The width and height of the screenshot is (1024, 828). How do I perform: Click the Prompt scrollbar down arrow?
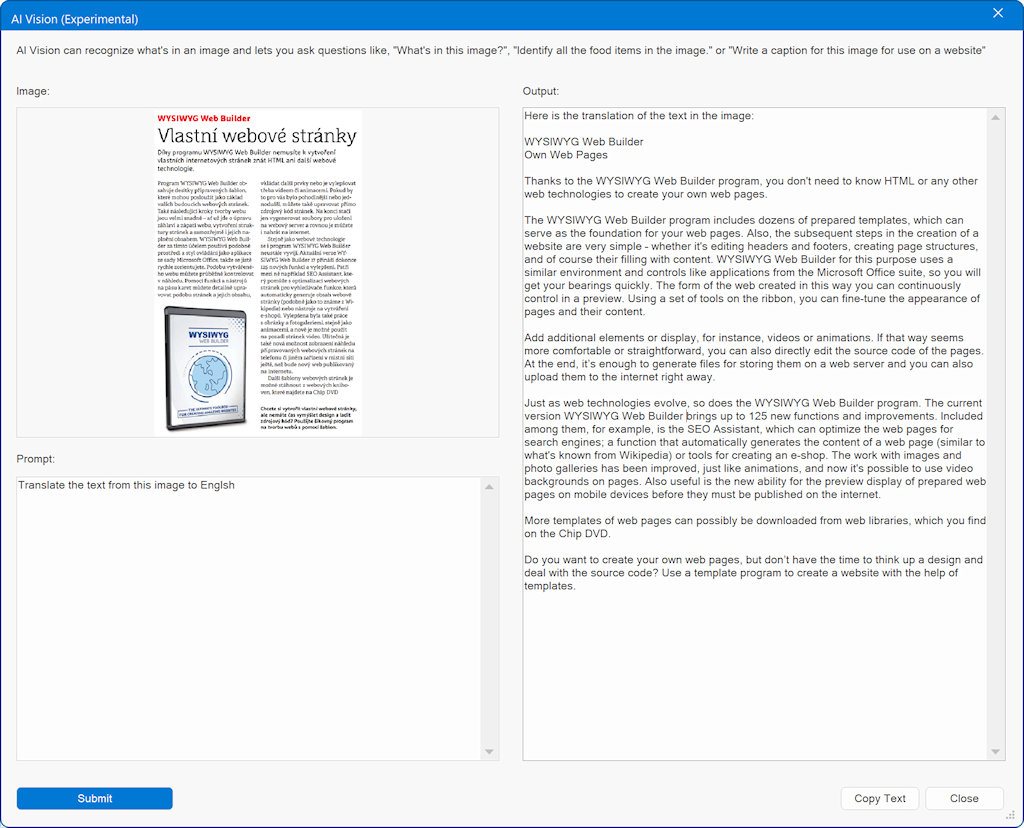pyautogui.click(x=489, y=752)
